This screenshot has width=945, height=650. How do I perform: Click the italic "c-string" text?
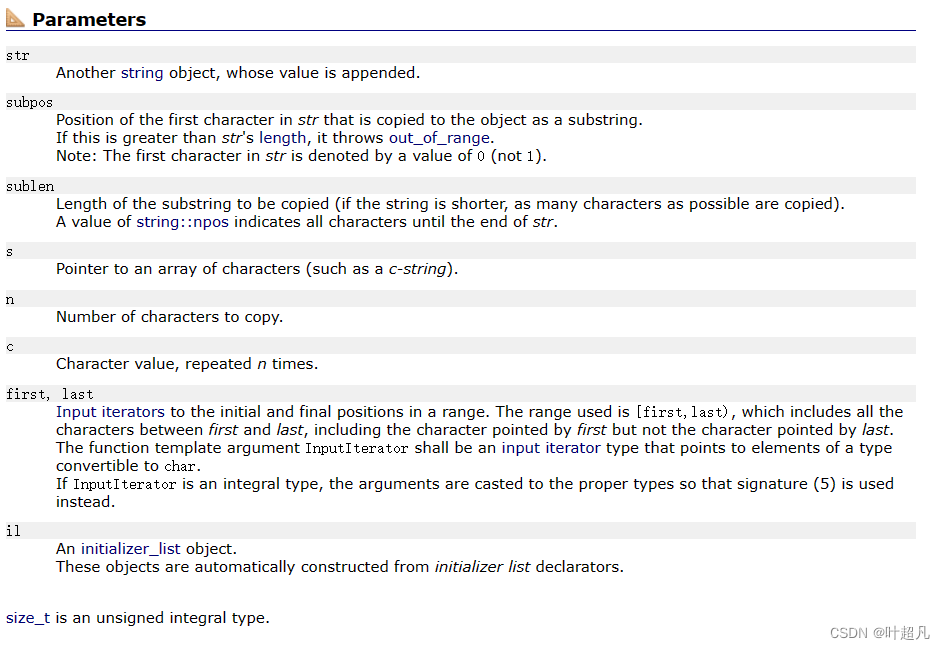tap(419, 269)
